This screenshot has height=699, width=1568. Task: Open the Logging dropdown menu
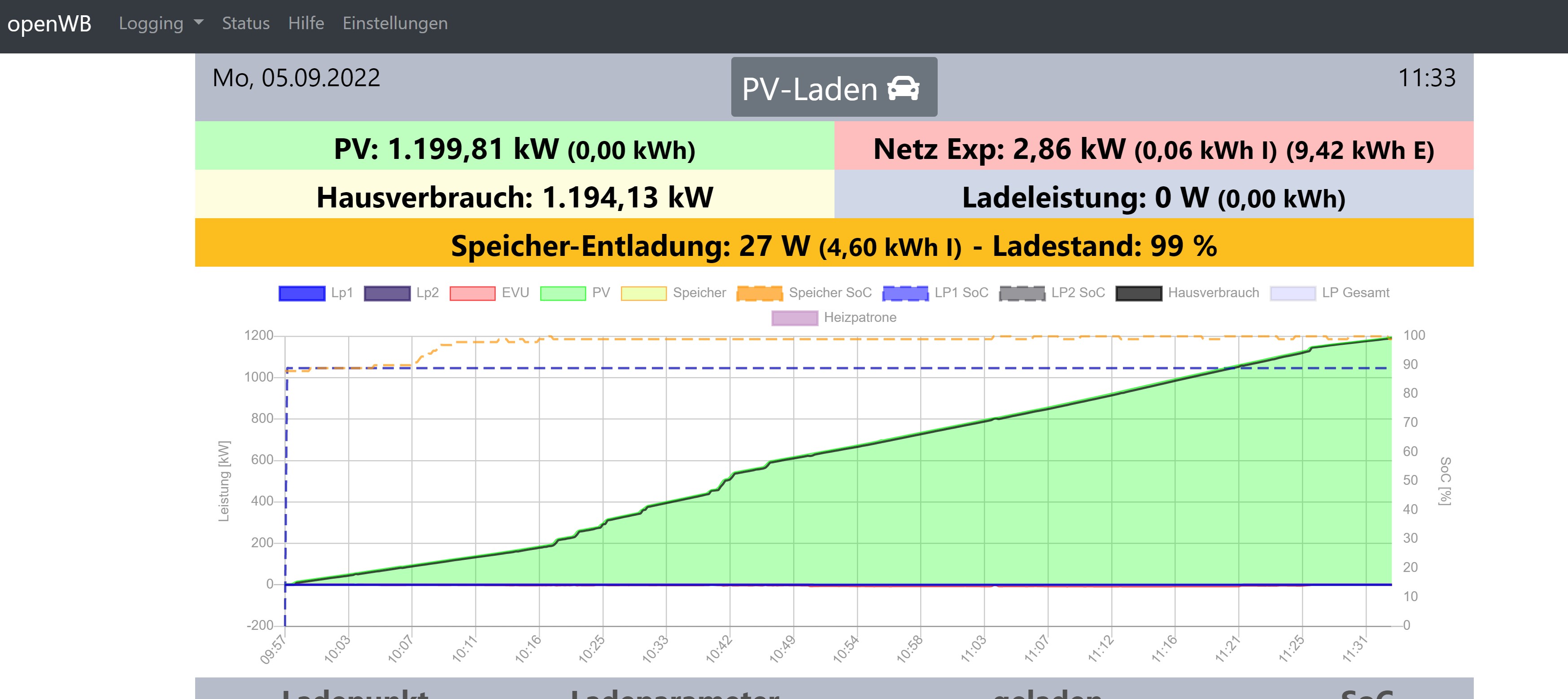click(151, 23)
